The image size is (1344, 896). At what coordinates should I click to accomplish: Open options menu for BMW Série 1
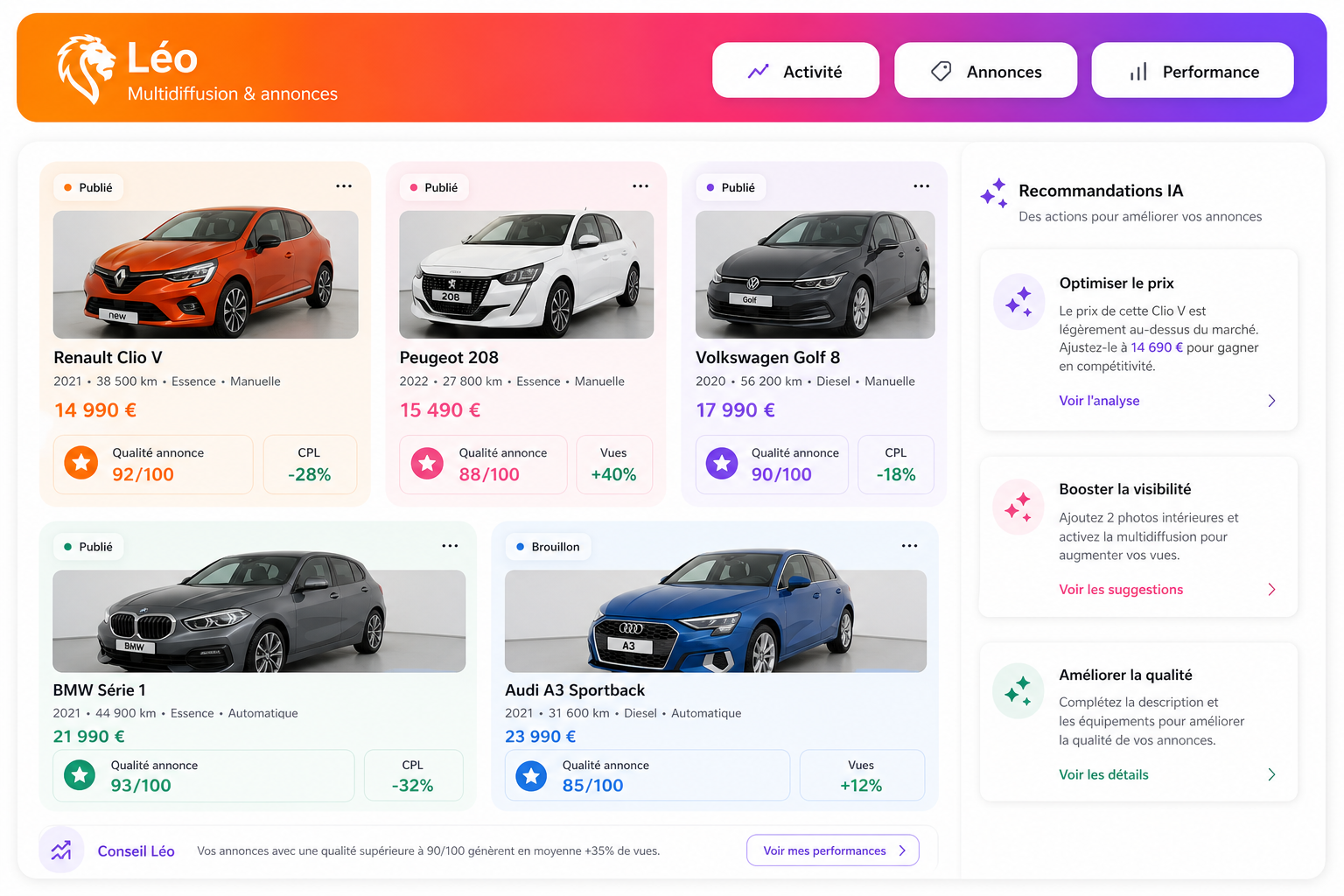pos(450,546)
